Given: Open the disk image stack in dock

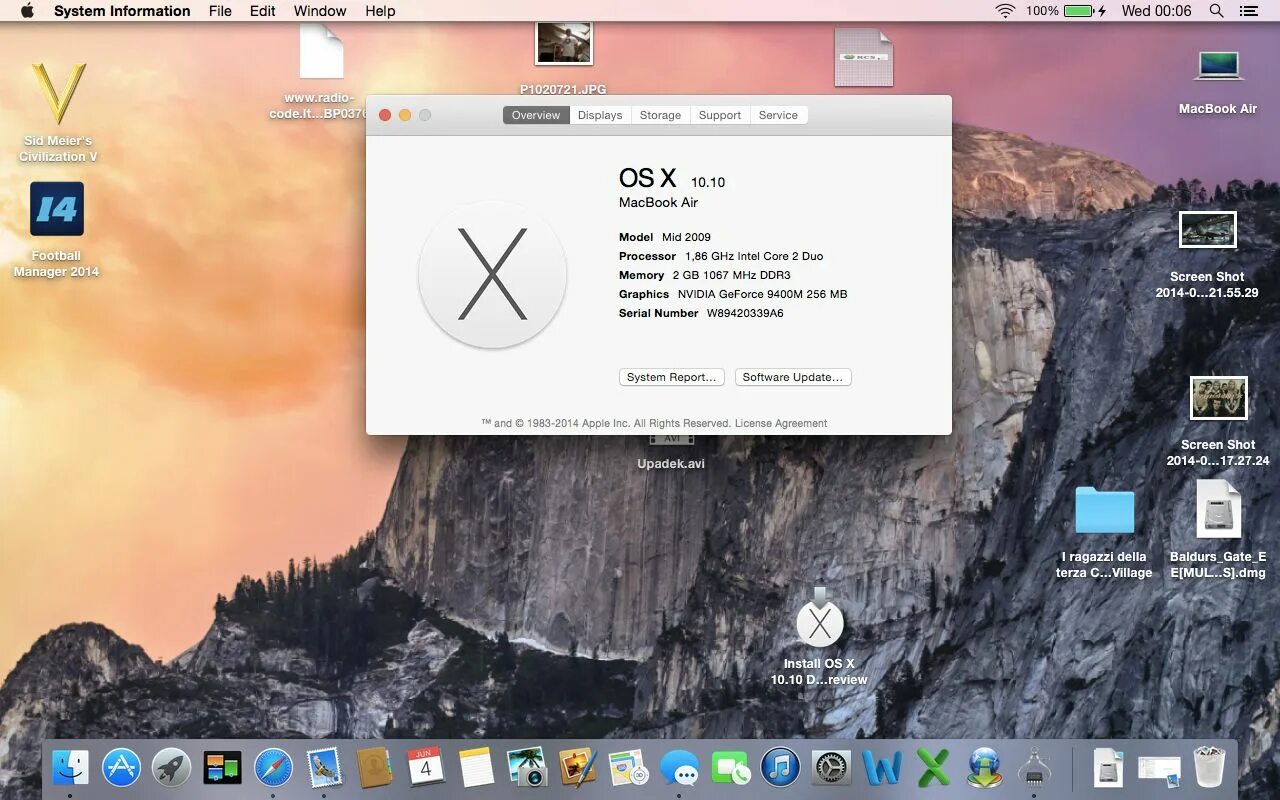Looking at the screenshot, I should click(1108, 768).
